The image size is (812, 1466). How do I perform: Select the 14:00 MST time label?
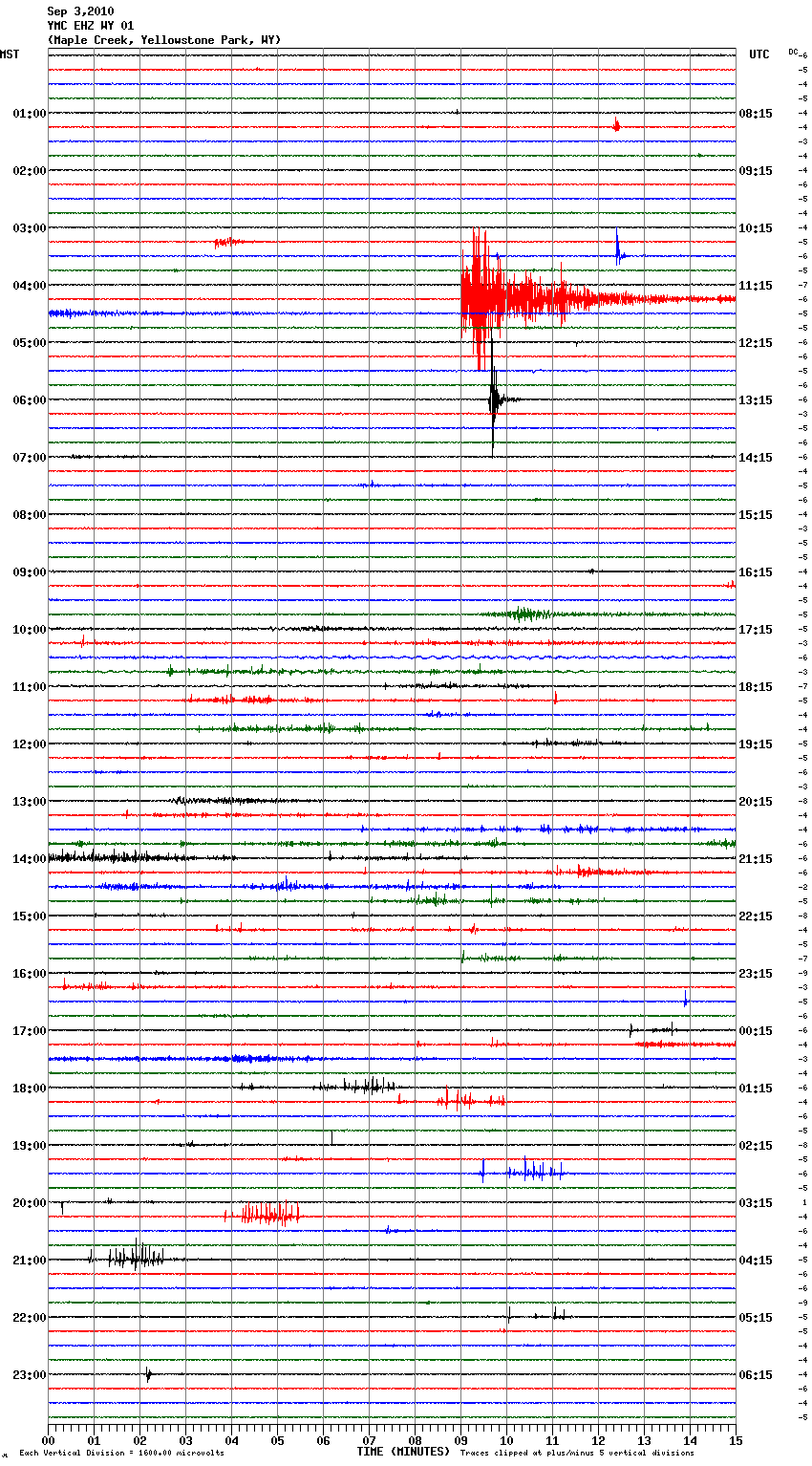click(29, 859)
